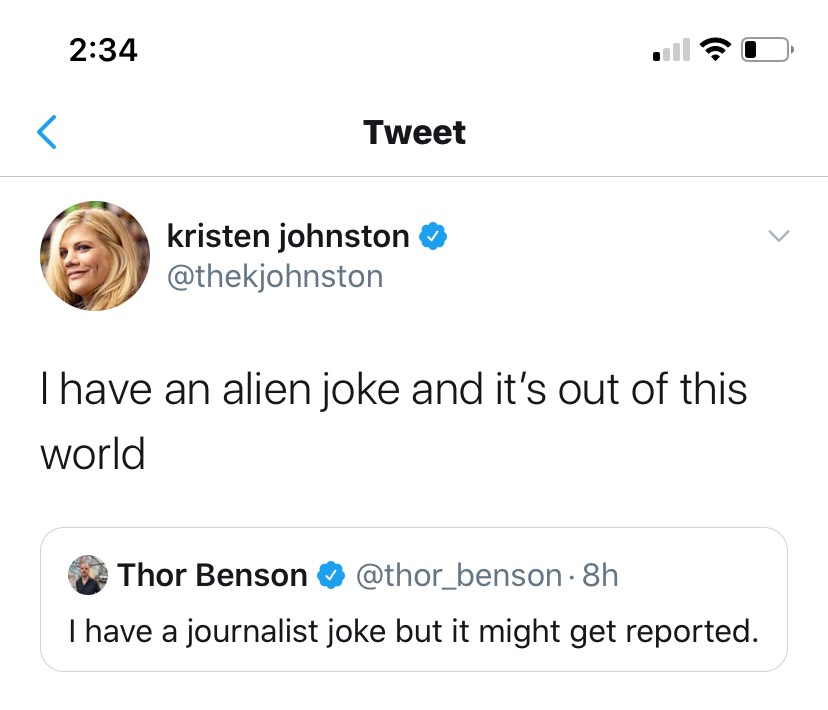Tap the battery status icon
The width and height of the screenshot is (828, 710).
tap(767, 50)
